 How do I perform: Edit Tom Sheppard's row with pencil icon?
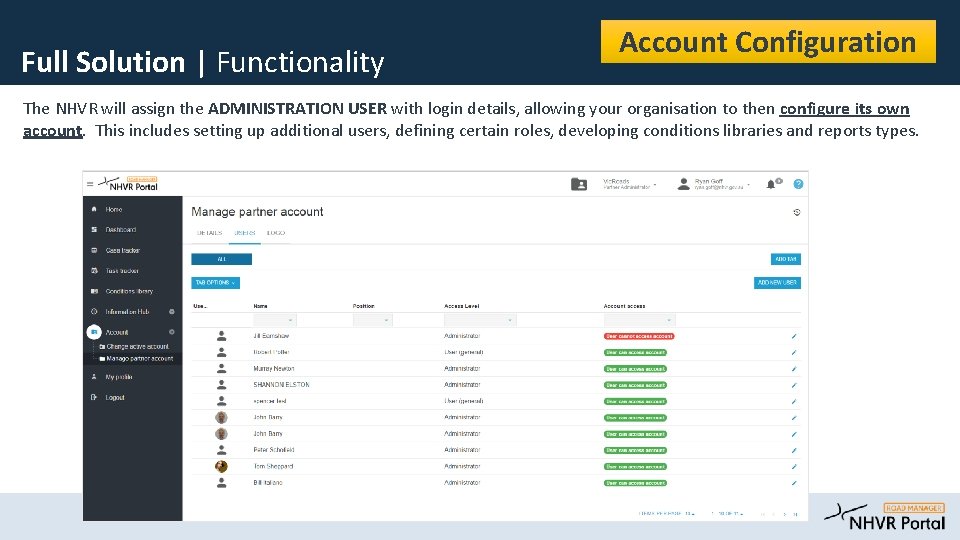point(794,467)
